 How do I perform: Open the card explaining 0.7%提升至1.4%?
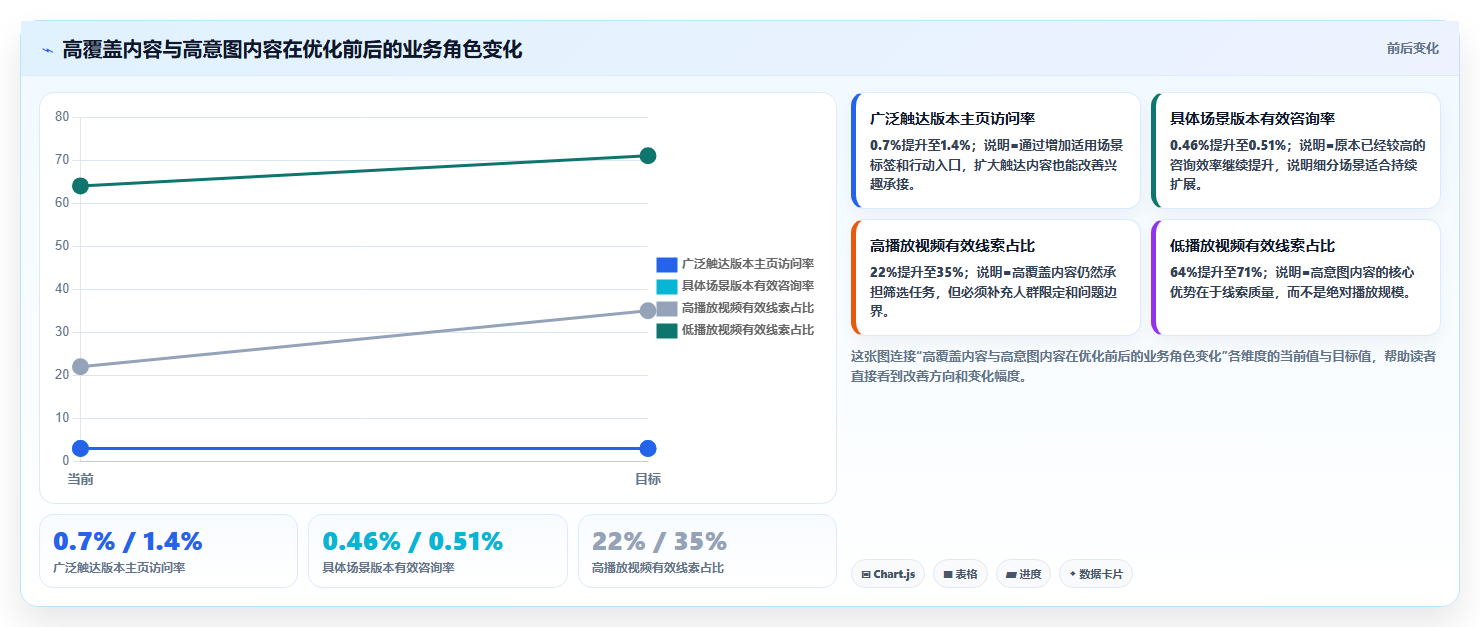click(x=995, y=151)
